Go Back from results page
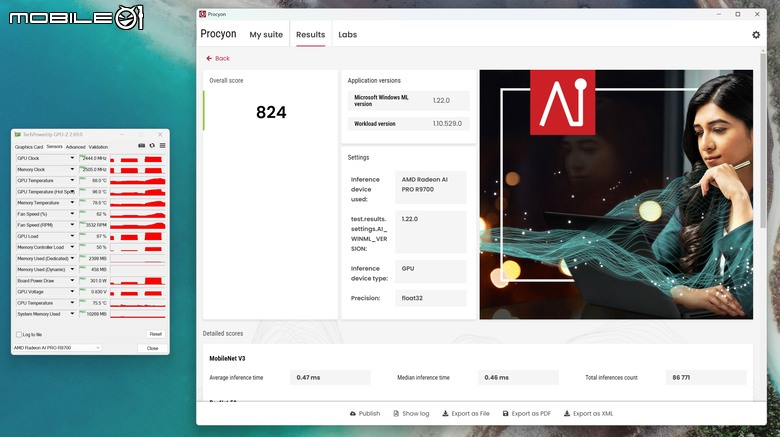 (218, 58)
